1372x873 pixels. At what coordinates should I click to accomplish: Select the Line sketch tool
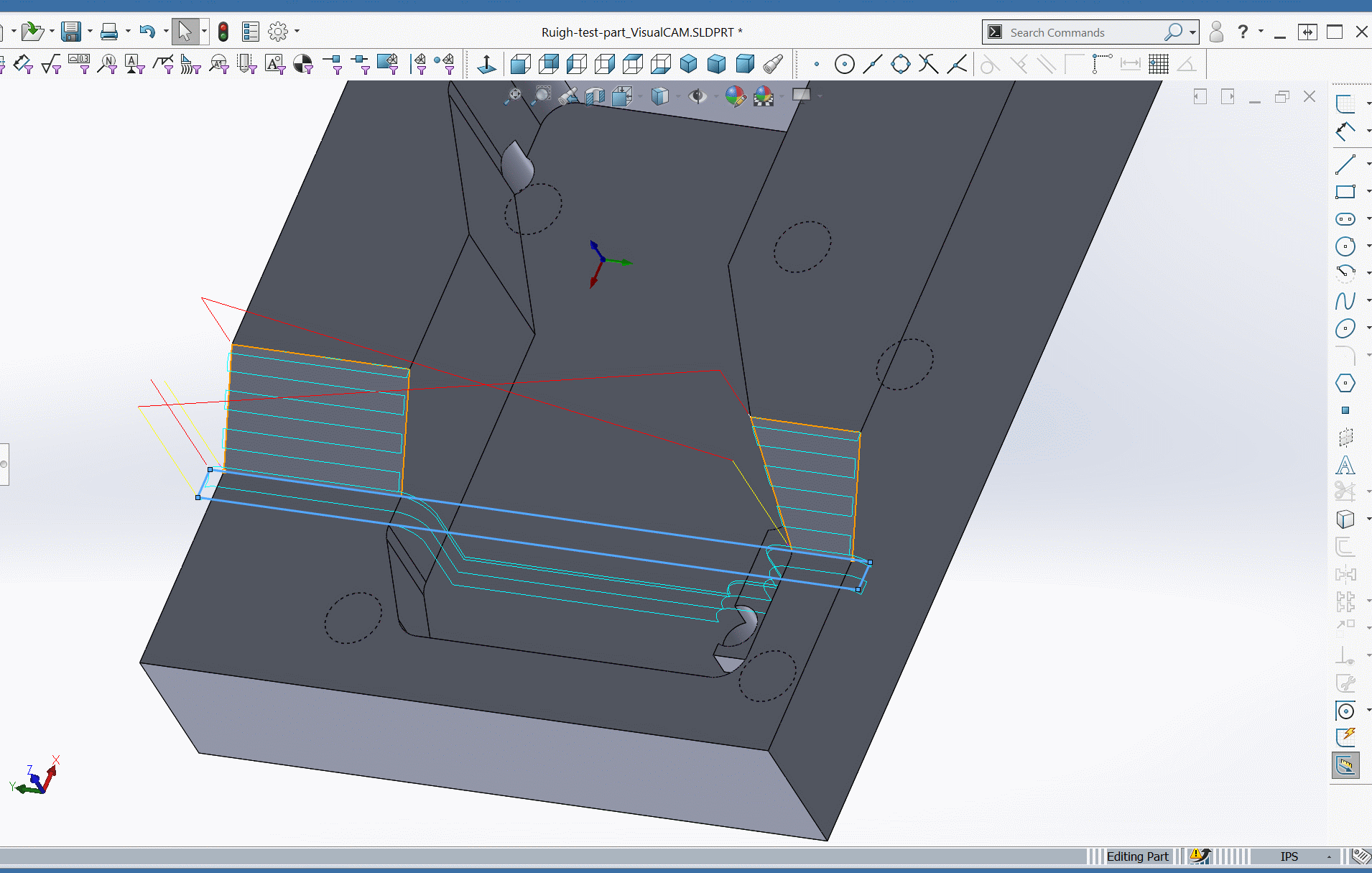tap(1345, 165)
